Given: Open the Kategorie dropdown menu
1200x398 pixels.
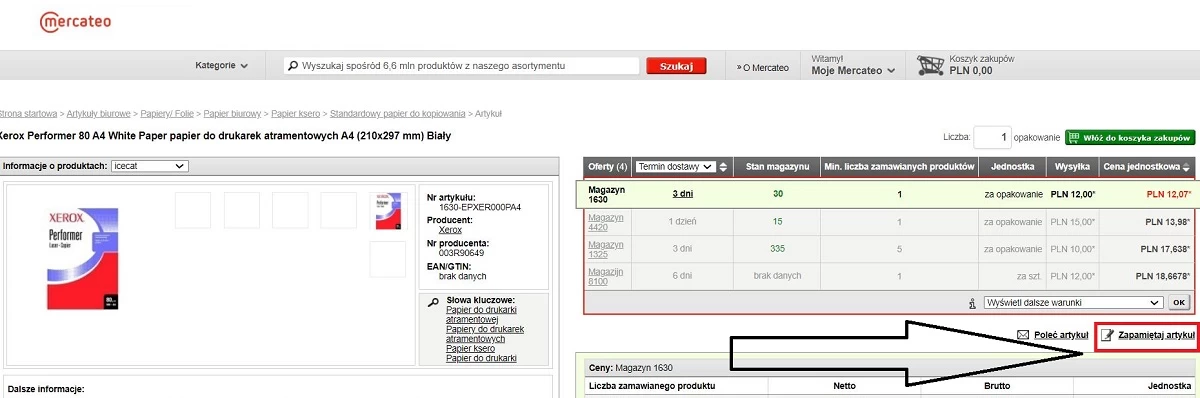Looking at the screenshot, I should click(x=222, y=66).
